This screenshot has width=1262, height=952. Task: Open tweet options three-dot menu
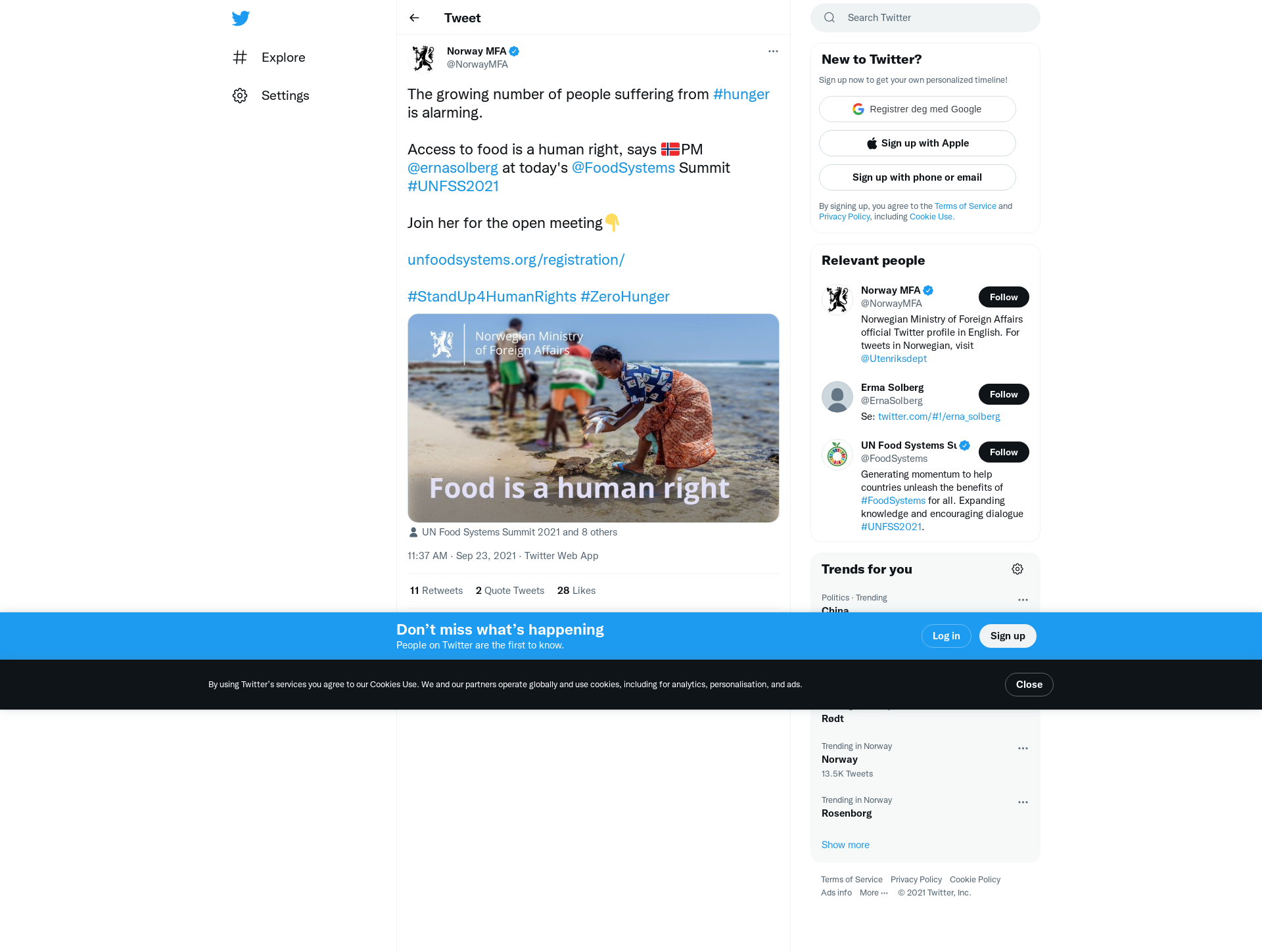point(773,51)
